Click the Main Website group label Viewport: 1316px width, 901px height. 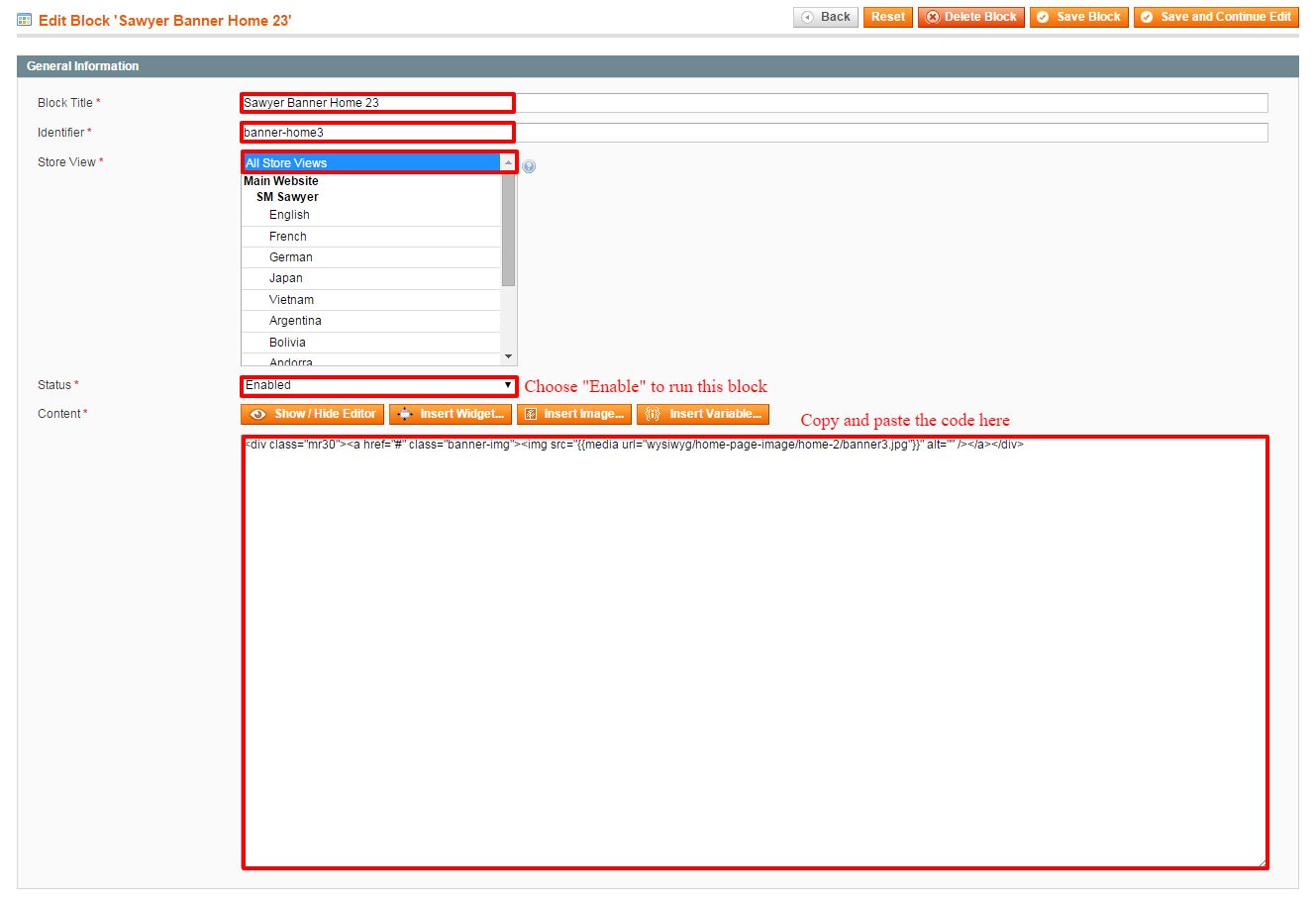[281, 181]
